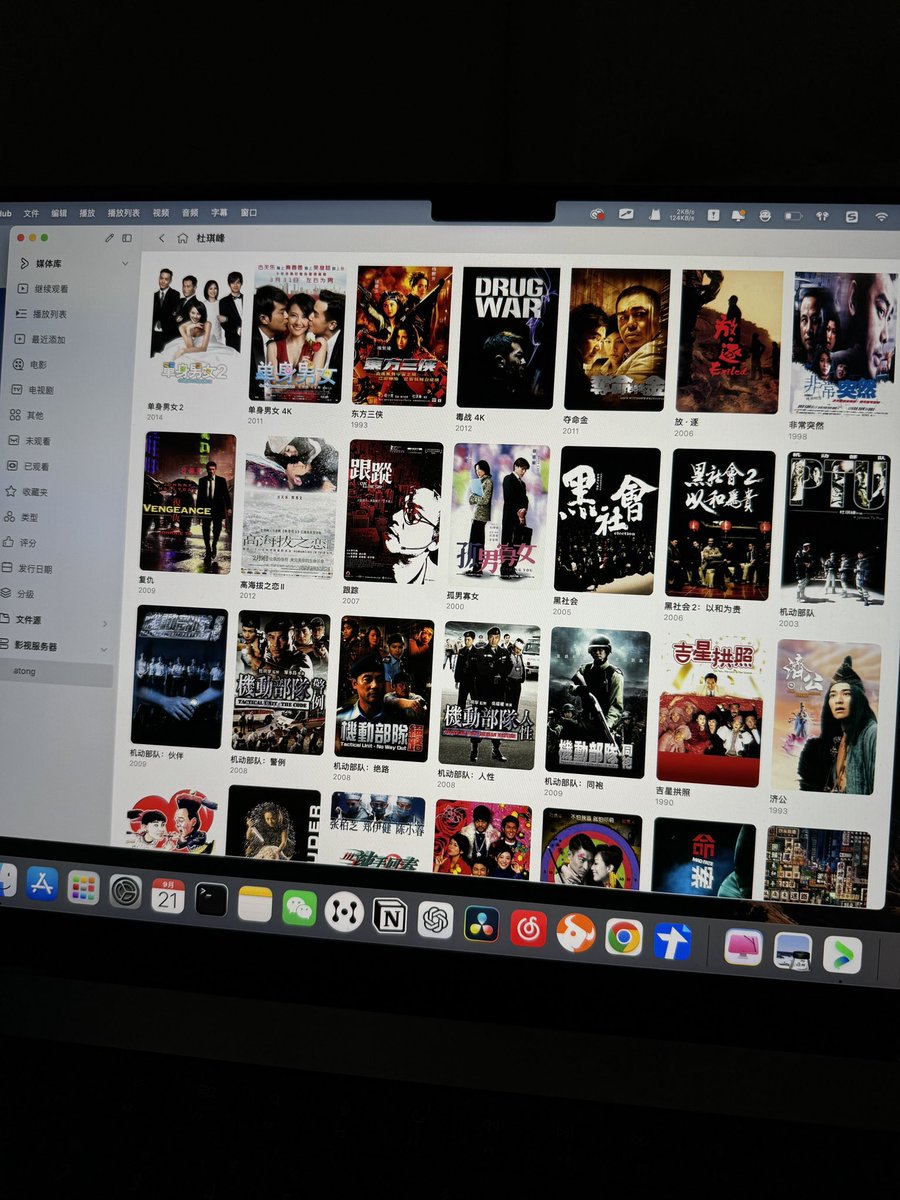This screenshot has width=900, height=1200.
Task: Select the atong server entry
Action: 22,673
